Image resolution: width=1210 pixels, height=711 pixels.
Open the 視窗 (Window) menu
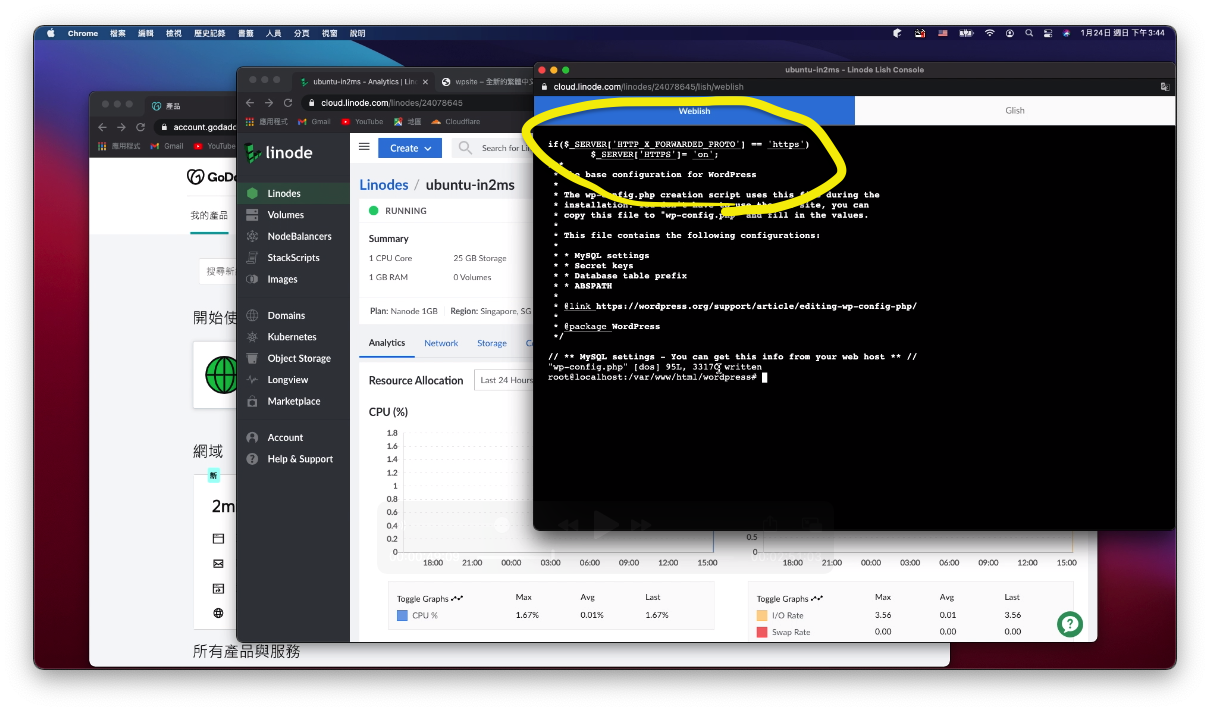(329, 33)
